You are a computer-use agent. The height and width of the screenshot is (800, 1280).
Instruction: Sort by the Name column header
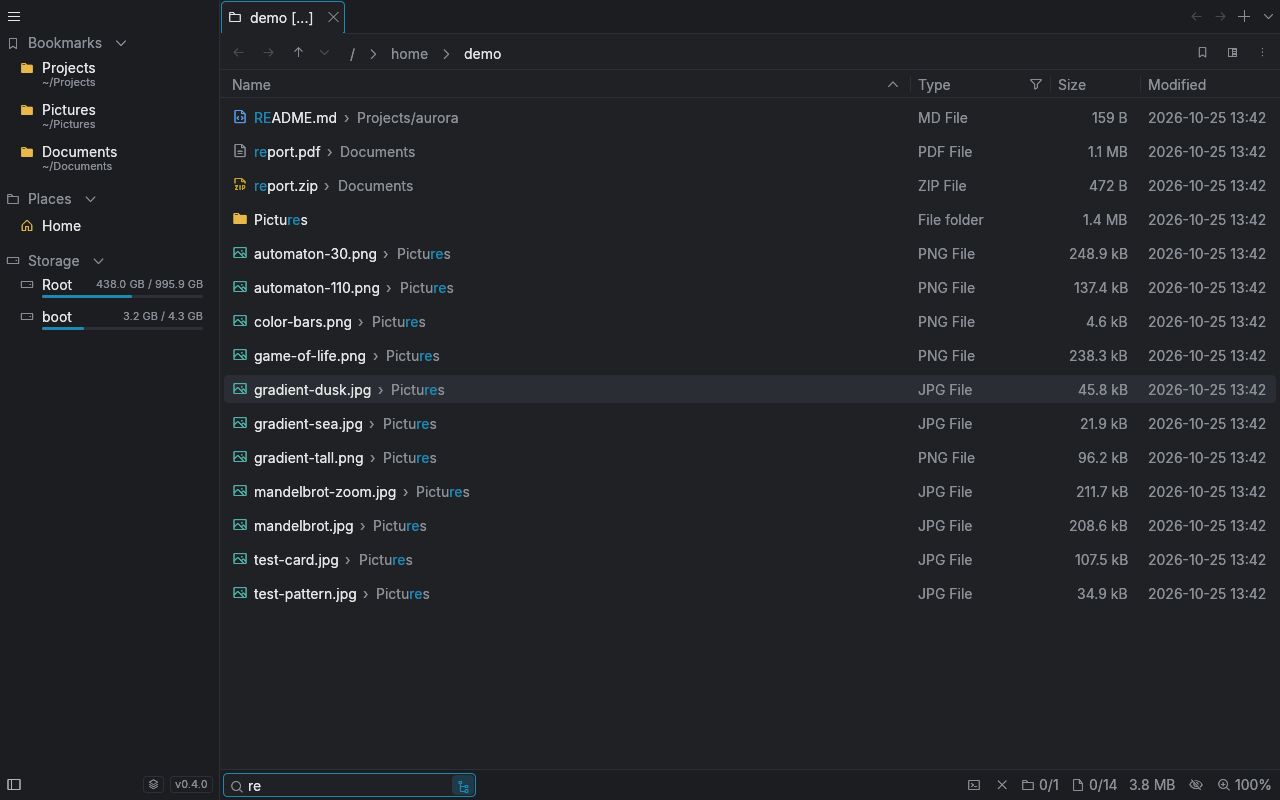point(565,85)
